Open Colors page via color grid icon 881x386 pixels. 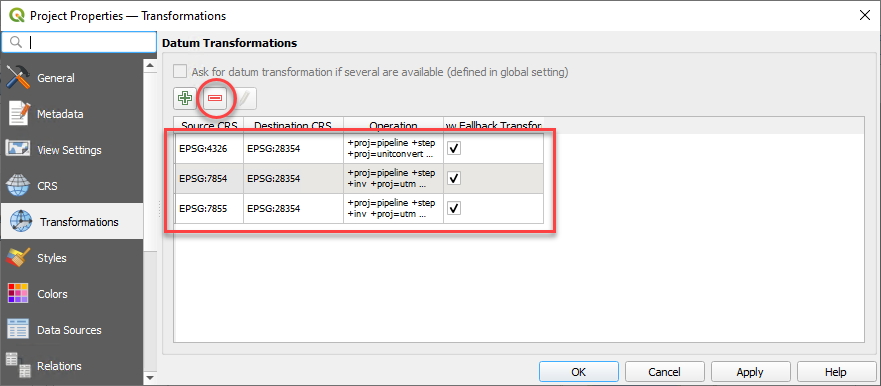click(x=19, y=294)
